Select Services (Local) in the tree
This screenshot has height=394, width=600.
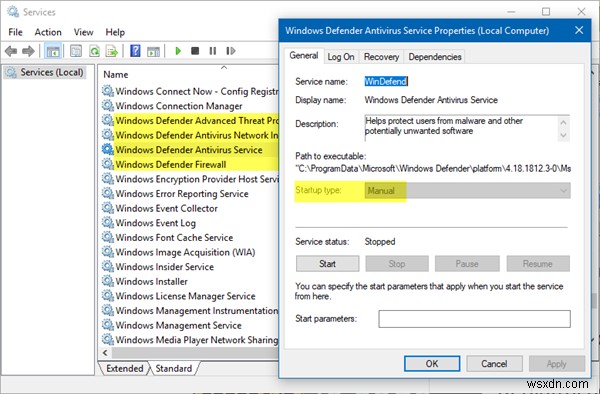[x=45, y=72]
